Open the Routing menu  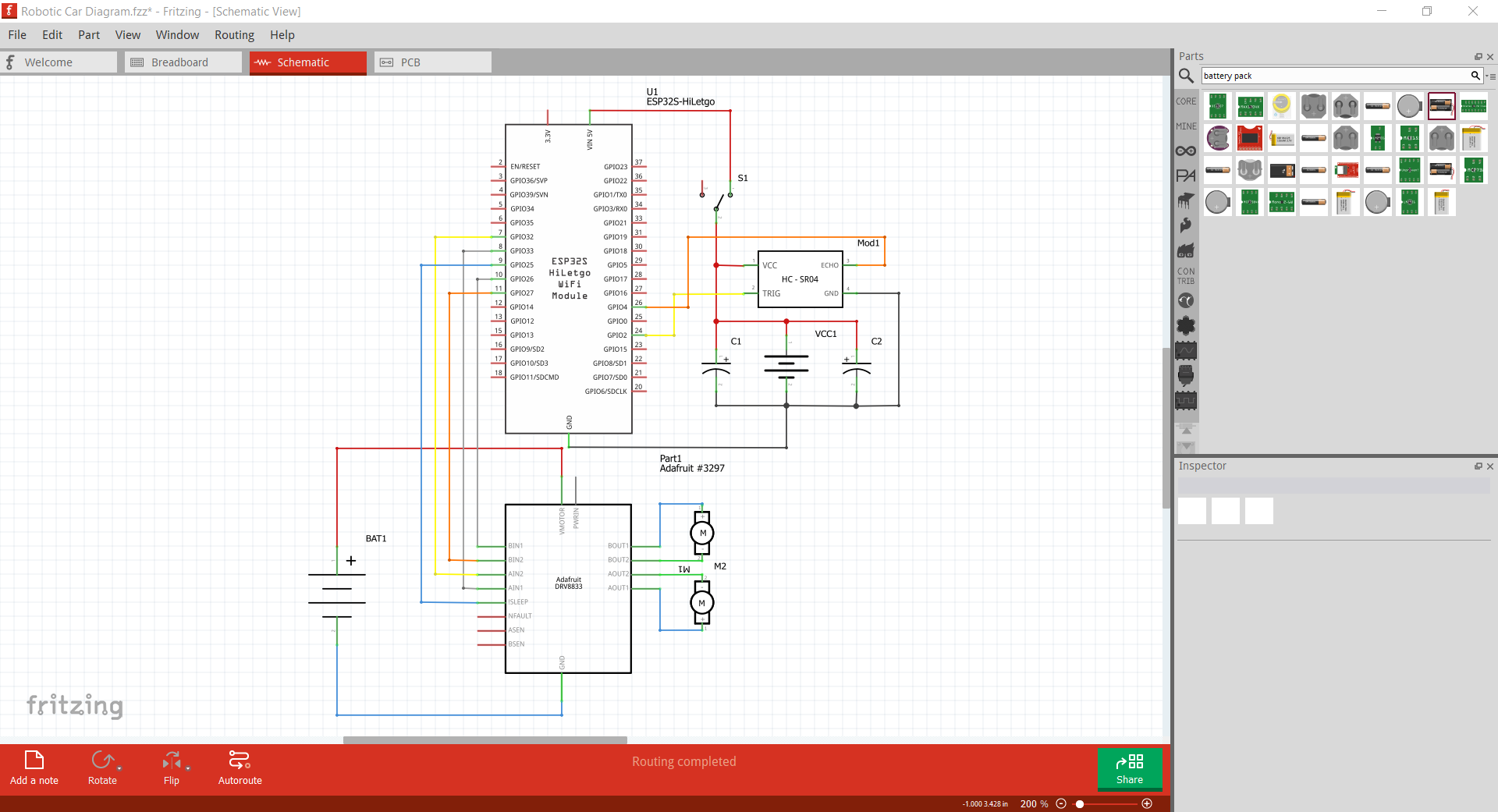point(233,34)
